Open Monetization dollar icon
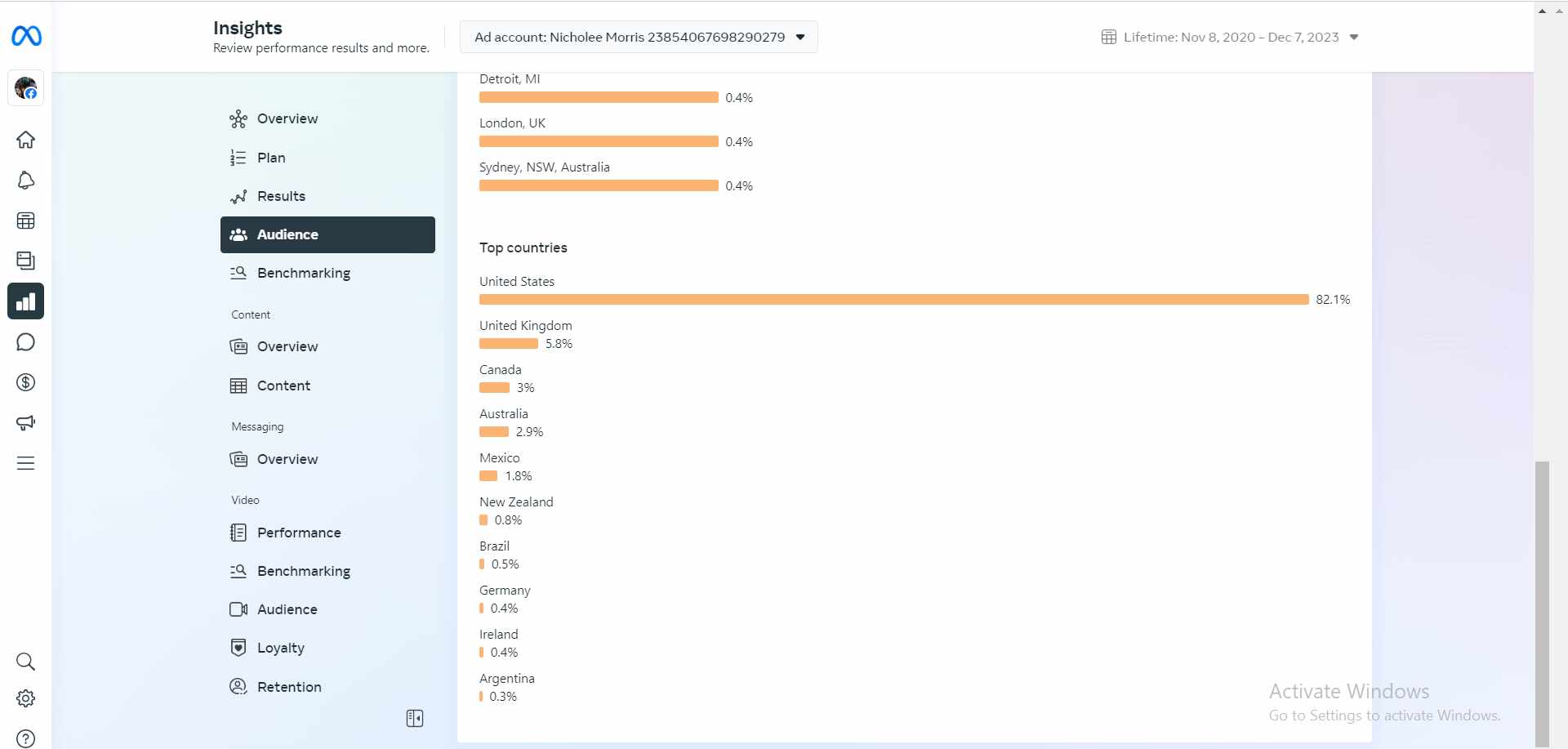 pyautogui.click(x=26, y=382)
